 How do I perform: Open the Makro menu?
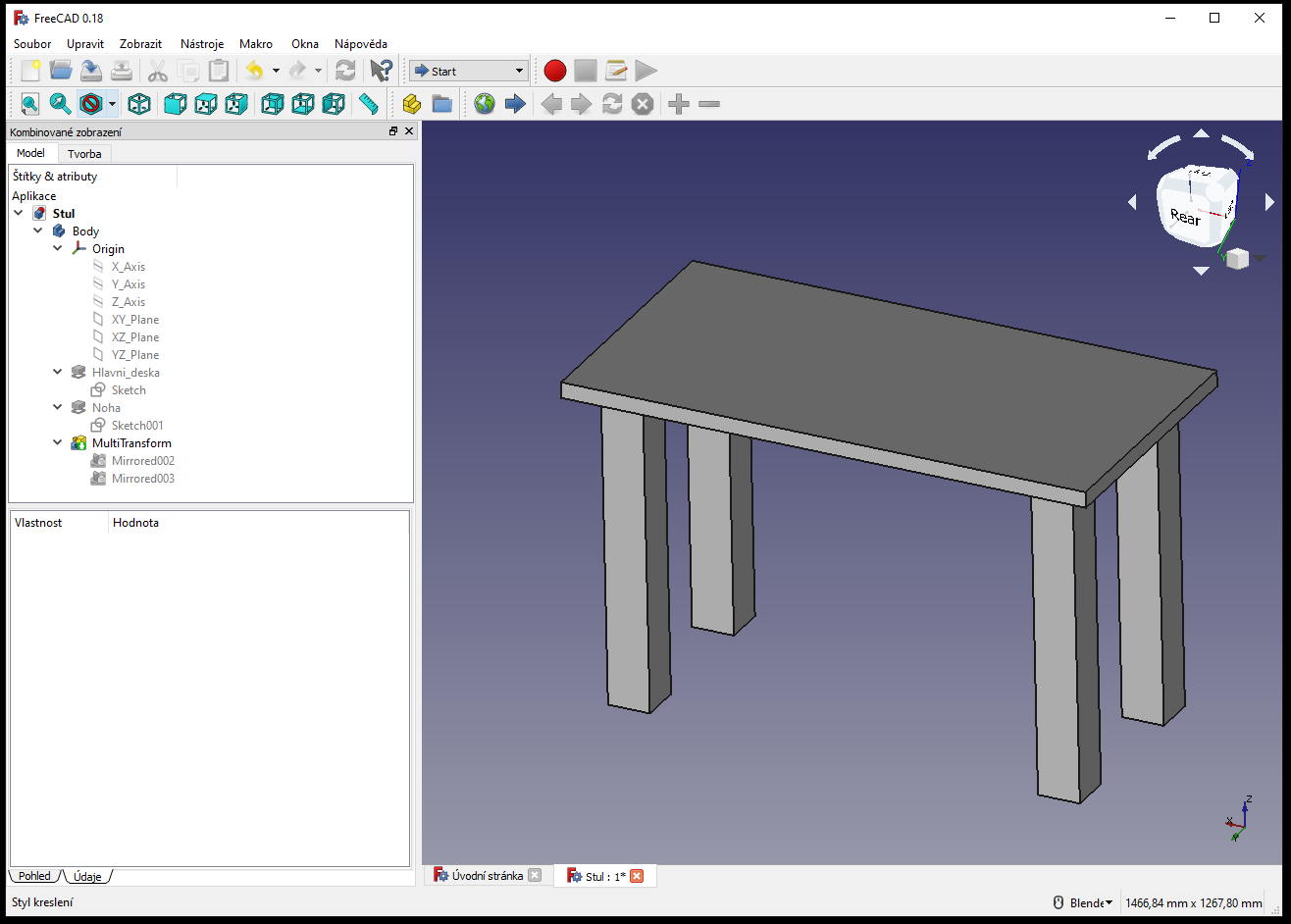256,44
